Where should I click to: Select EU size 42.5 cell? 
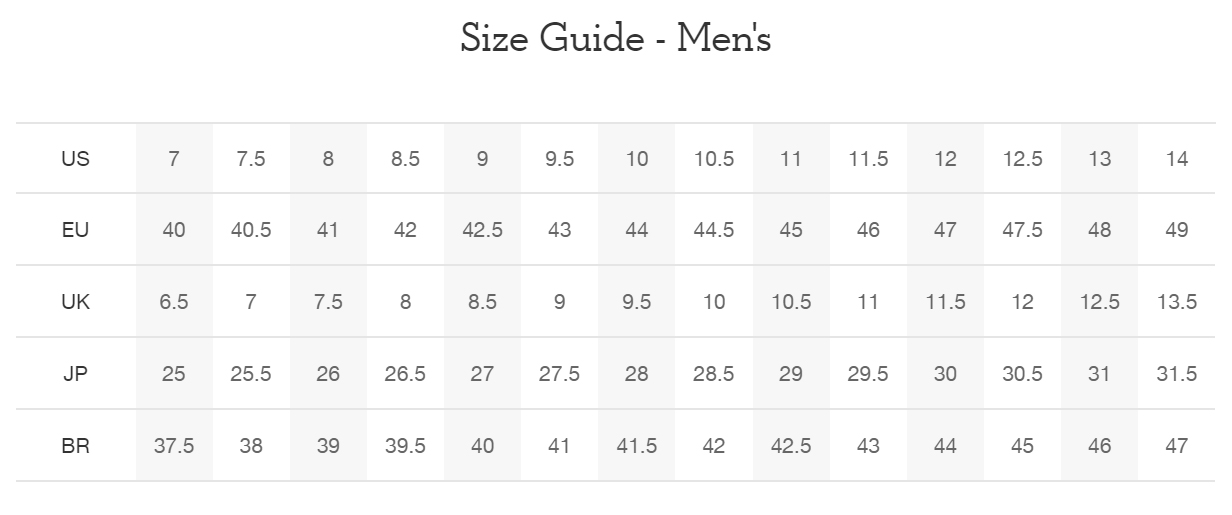(482, 230)
